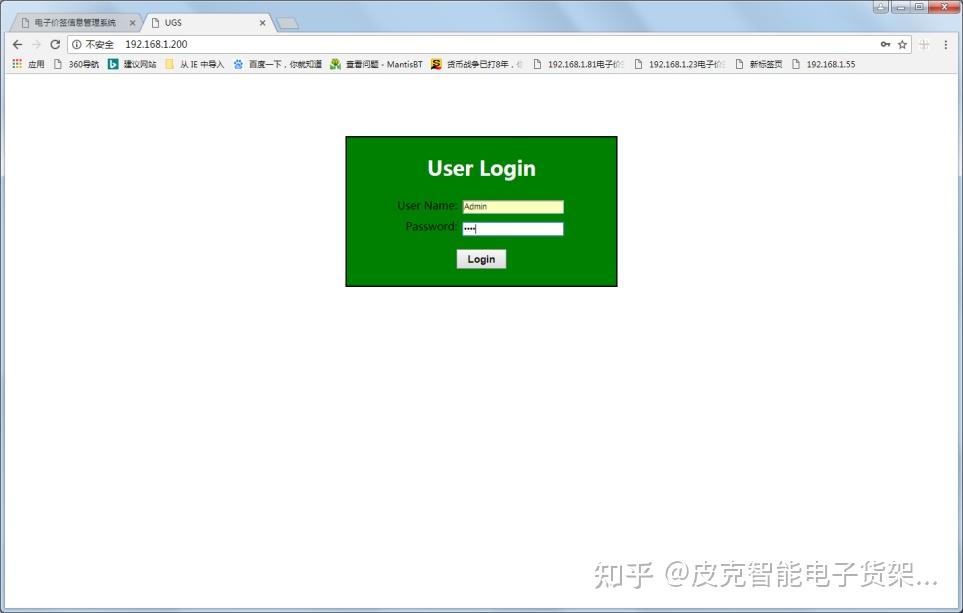The width and height of the screenshot is (963, 613).
Task: Open the 192.168.1.23 bookmark
Action: tap(680, 64)
